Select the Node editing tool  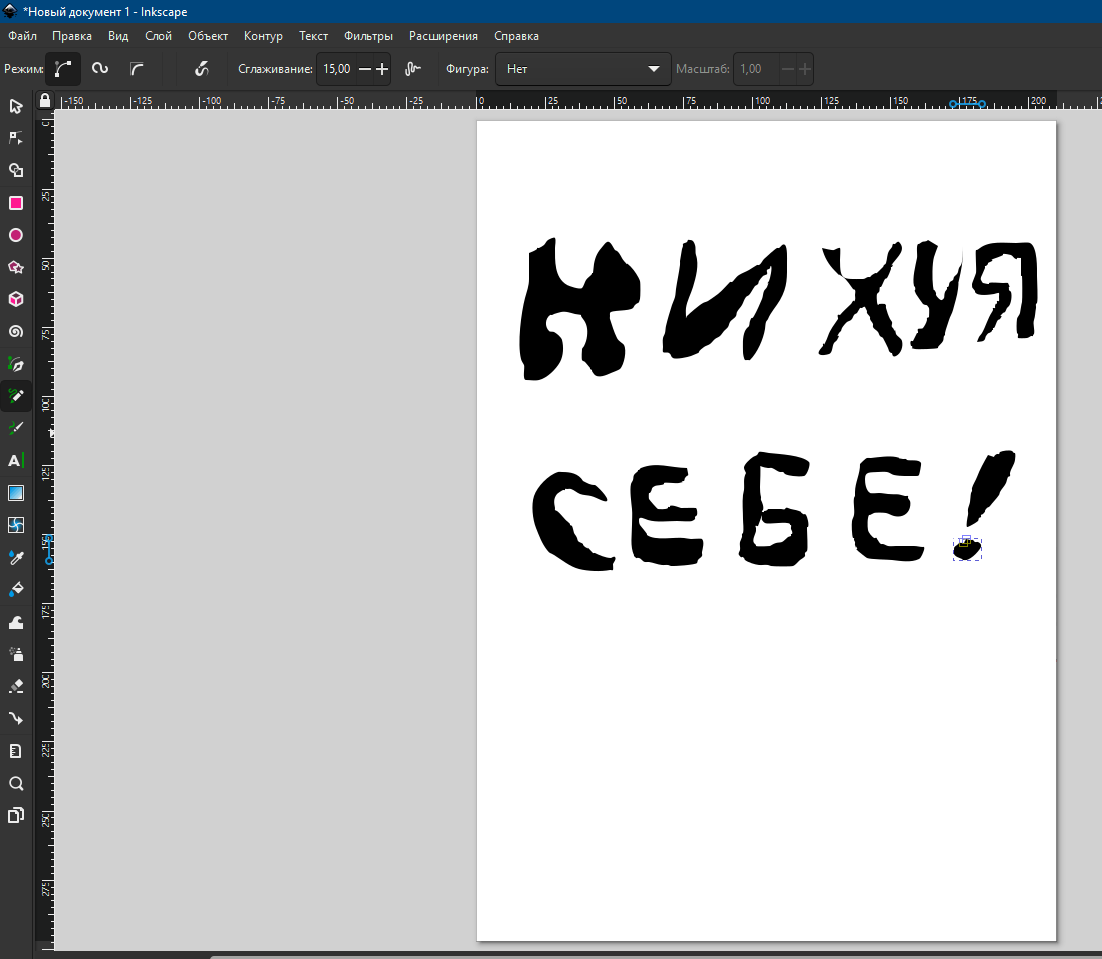click(16, 138)
